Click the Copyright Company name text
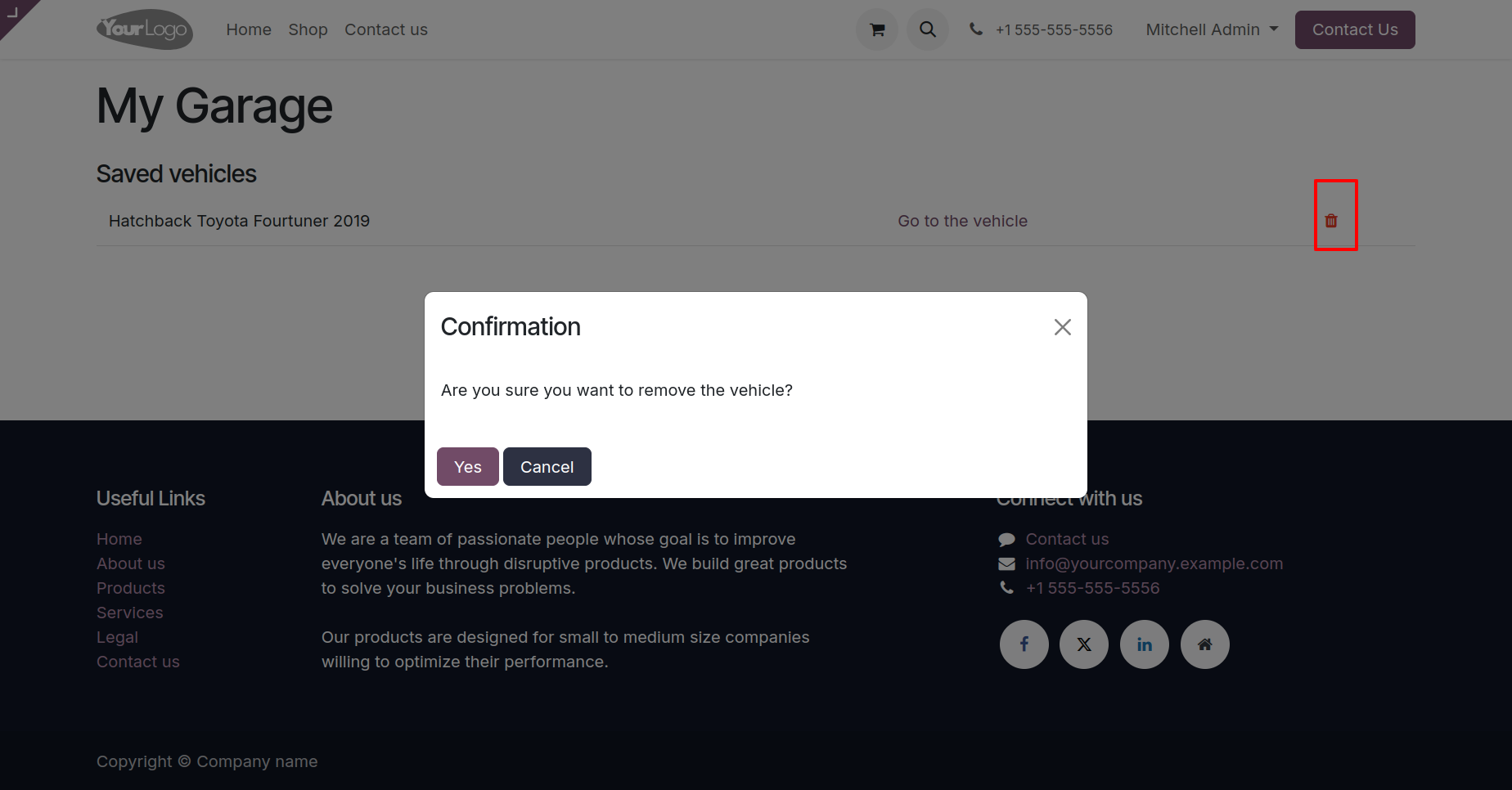The image size is (1512, 790). pos(207,761)
